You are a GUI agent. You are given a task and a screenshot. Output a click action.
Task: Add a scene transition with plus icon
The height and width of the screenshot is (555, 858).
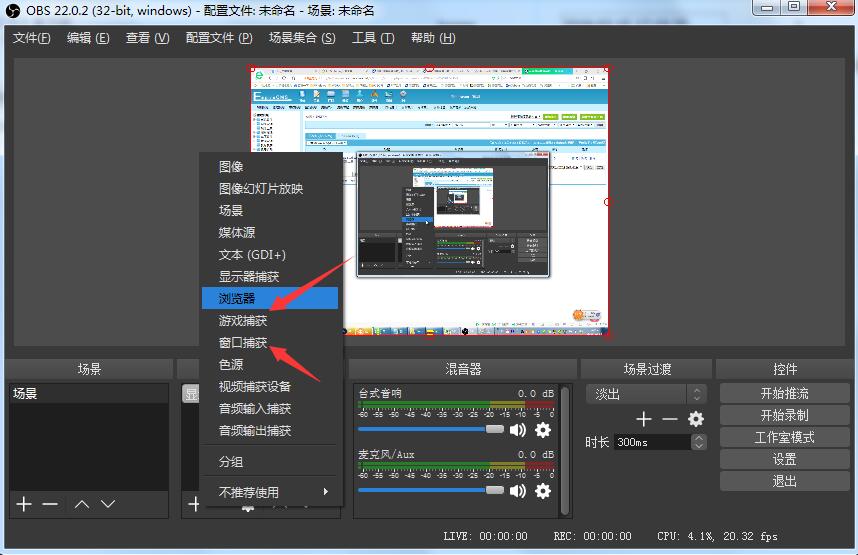pyautogui.click(x=644, y=419)
